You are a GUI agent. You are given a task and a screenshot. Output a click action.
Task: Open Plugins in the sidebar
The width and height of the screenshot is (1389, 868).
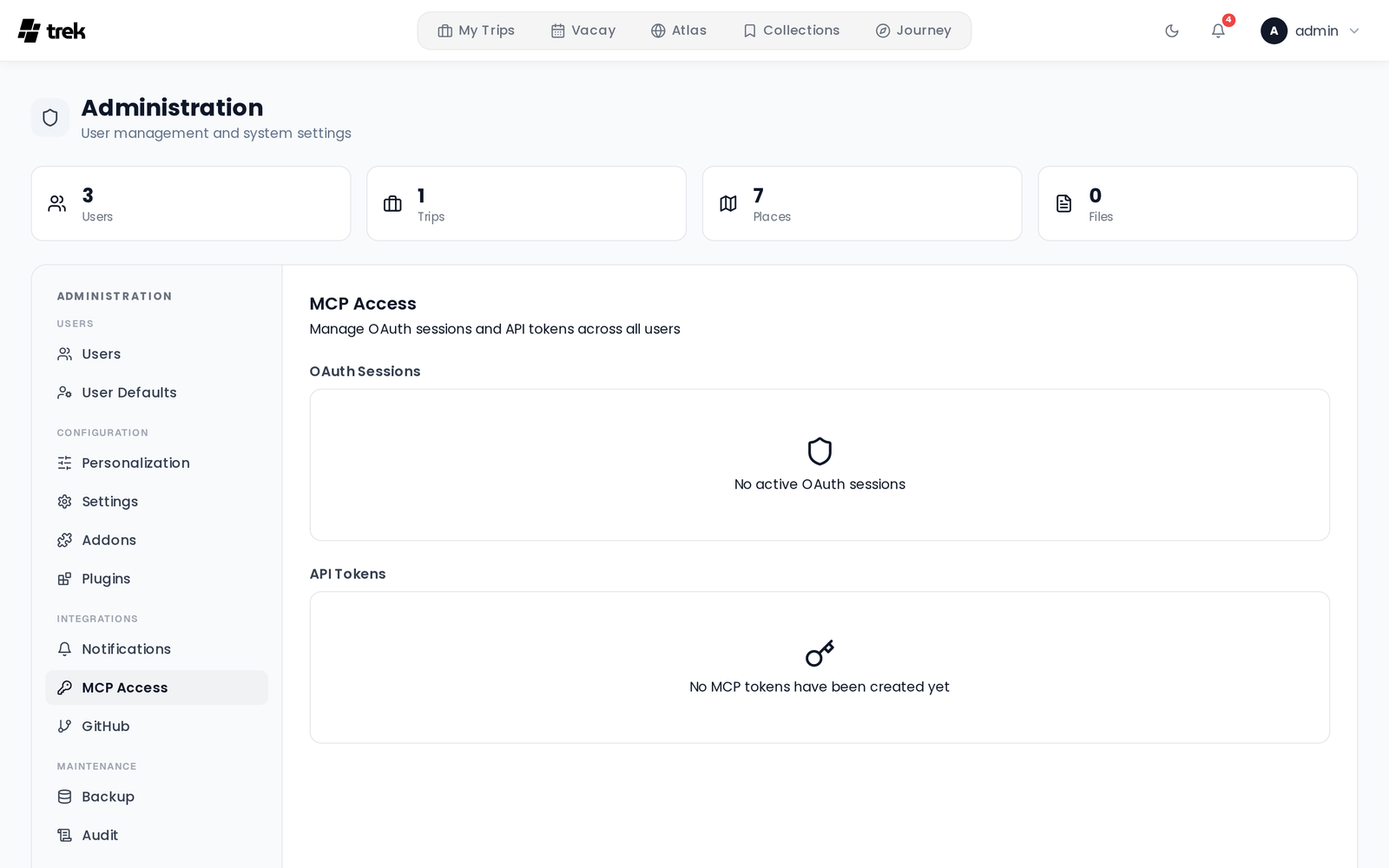pyautogui.click(x=156, y=579)
